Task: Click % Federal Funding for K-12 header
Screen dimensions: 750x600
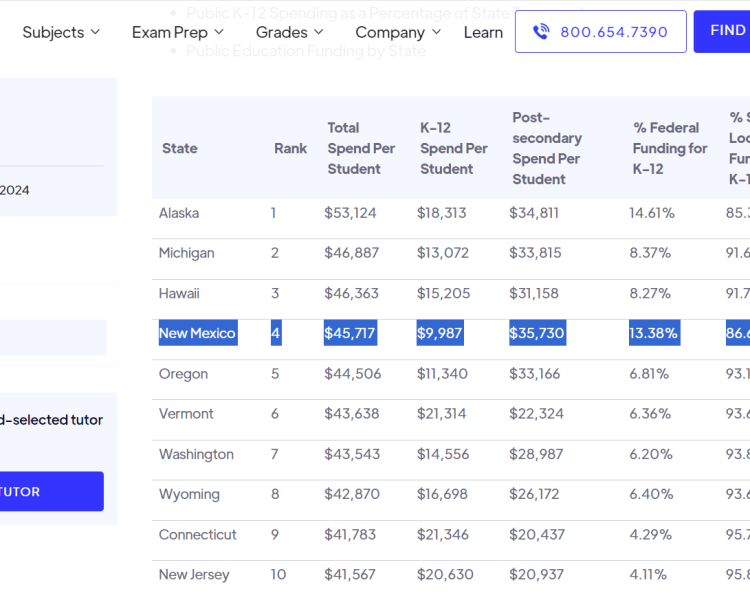Action: [x=669, y=148]
